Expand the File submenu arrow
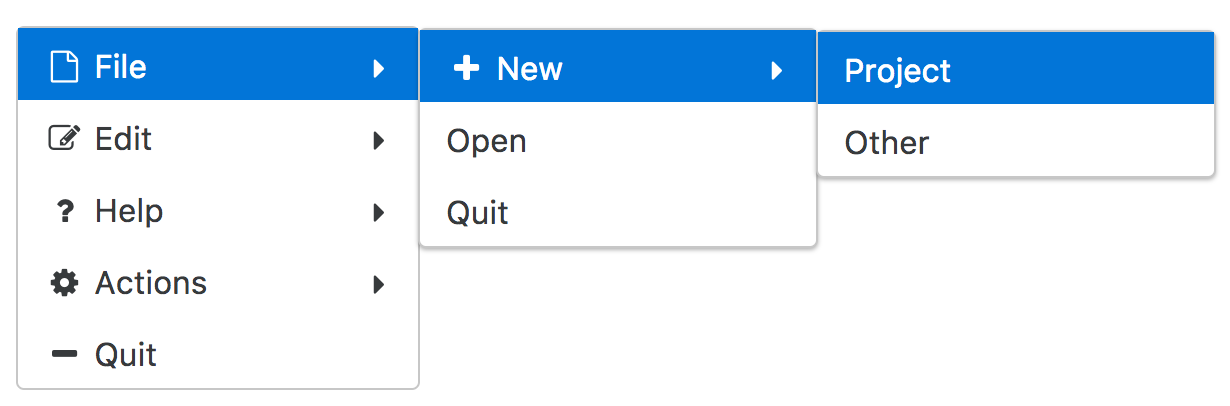The width and height of the screenshot is (1230, 406). [x=379, y=68]
